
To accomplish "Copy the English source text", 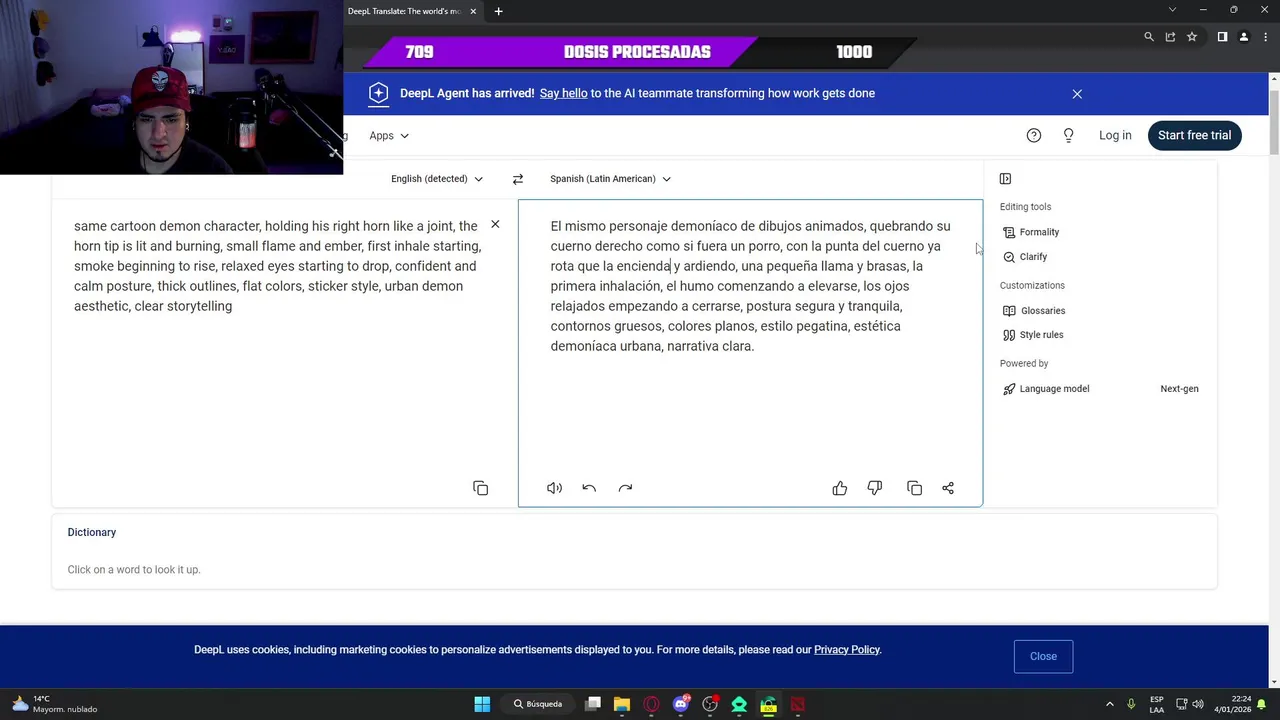I will coord(481,488).
